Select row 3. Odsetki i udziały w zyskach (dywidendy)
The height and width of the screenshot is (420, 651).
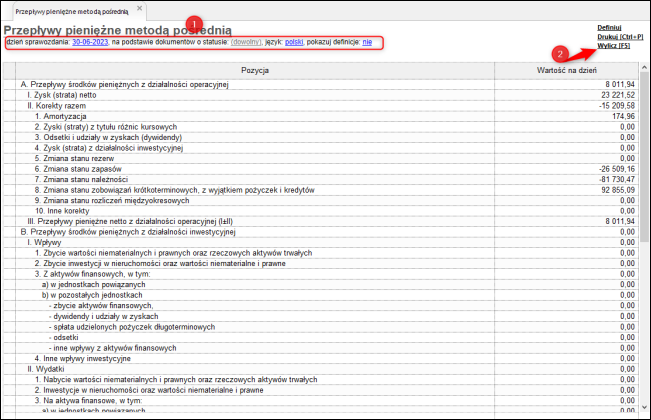pyautogui.click(x=321, y=137)
